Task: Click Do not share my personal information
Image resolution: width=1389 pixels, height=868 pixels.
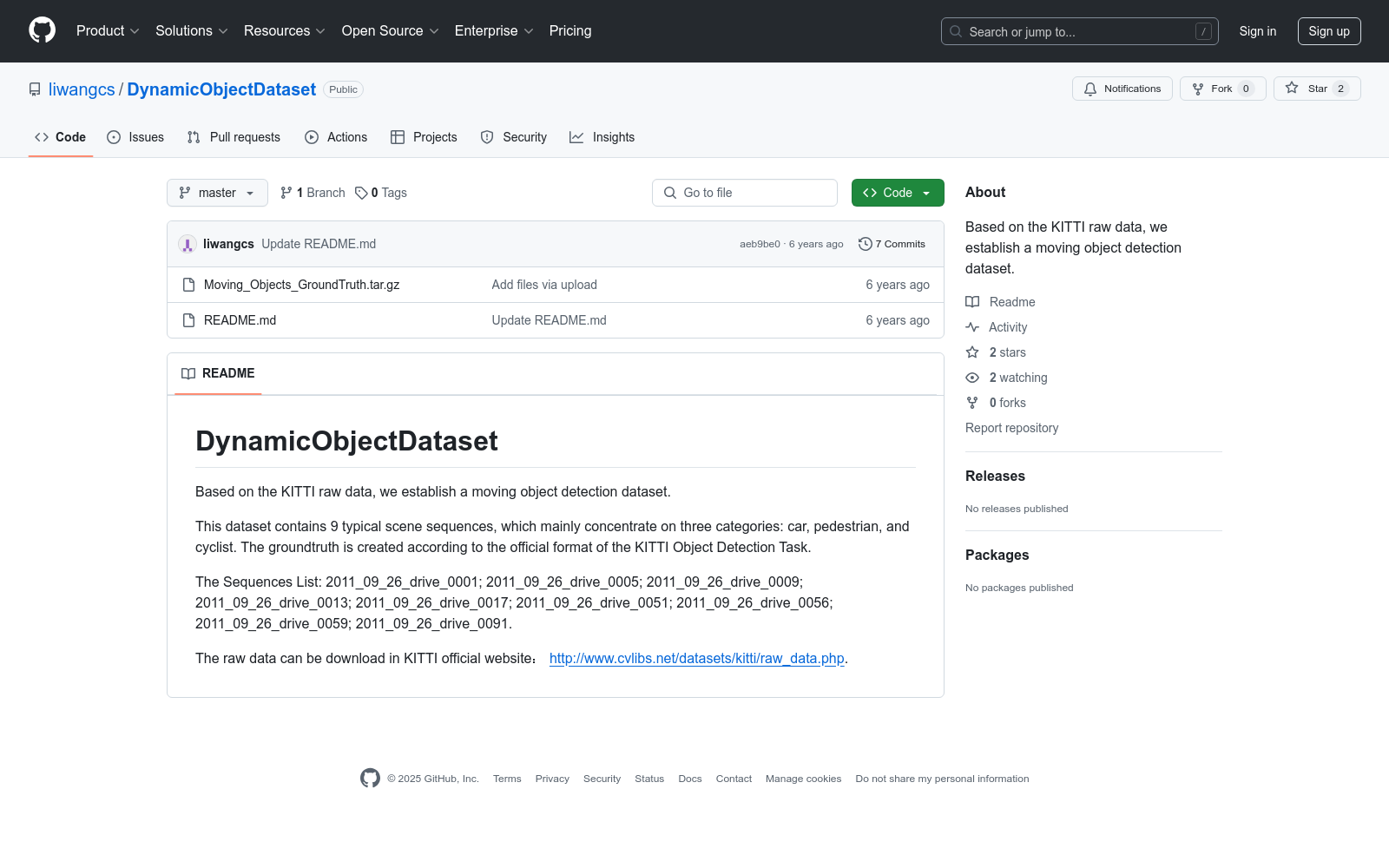Action: point(942,779)
